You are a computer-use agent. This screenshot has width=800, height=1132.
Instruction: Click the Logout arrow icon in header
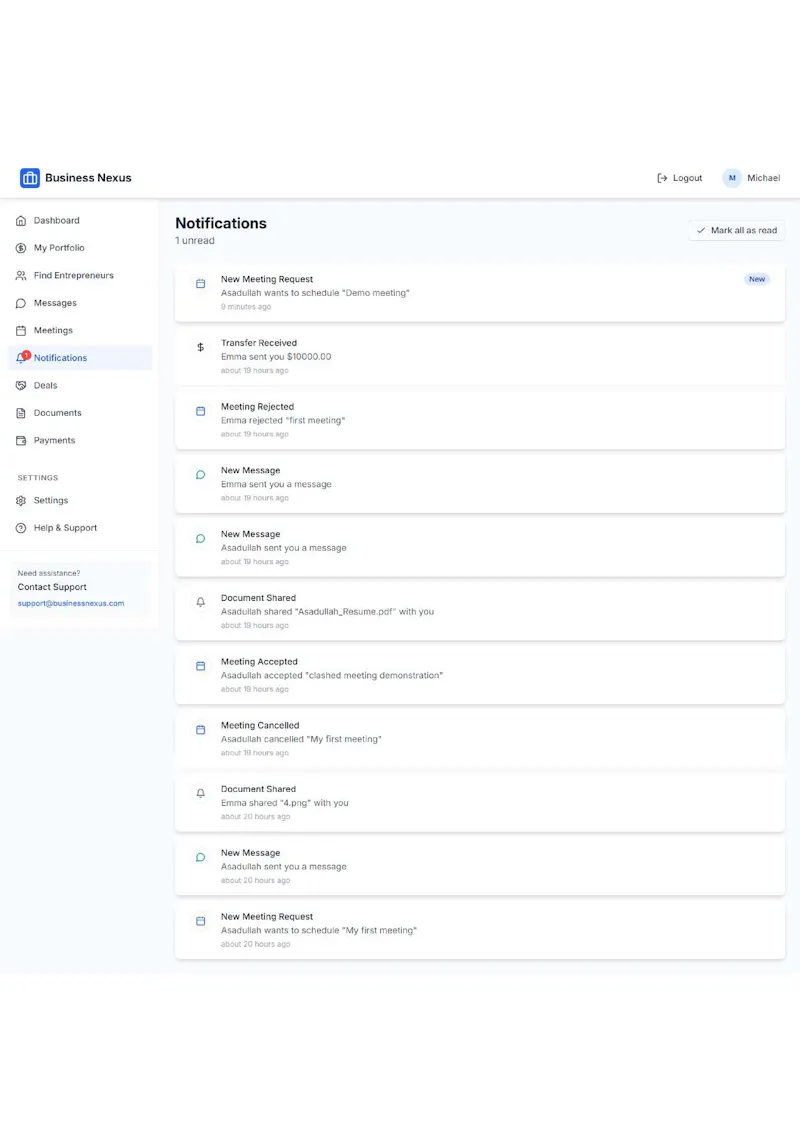662,178
